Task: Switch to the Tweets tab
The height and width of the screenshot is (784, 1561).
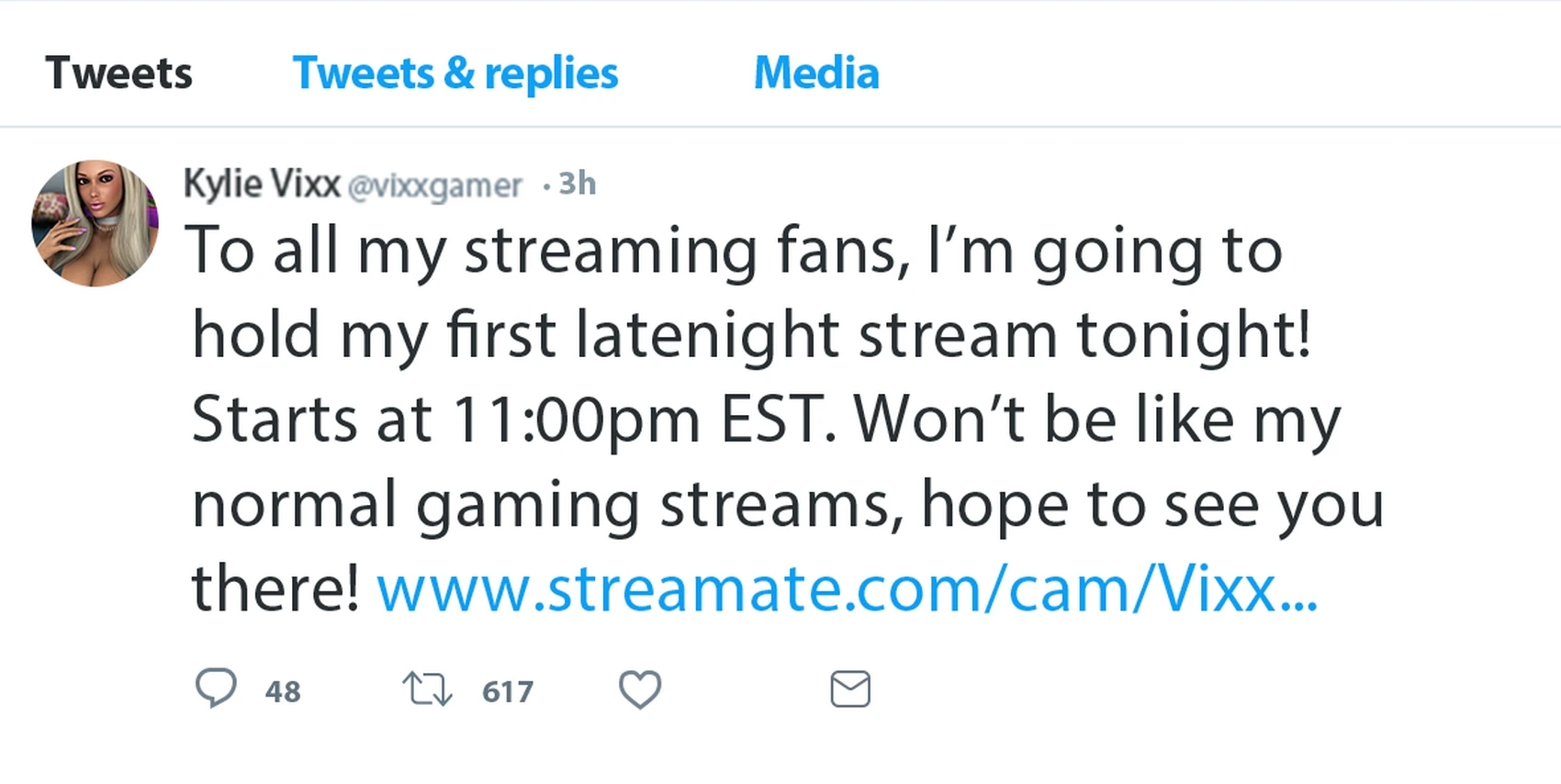Action: point(118,73)
